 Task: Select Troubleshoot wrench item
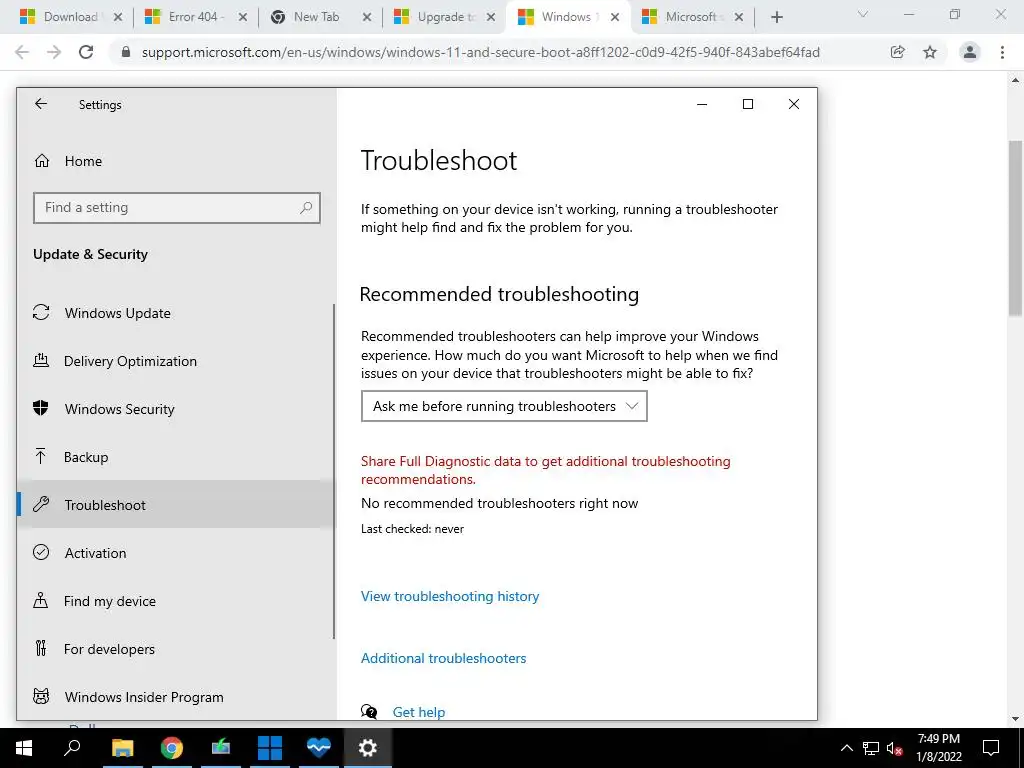pyautogui.click(x=175, y=504)
